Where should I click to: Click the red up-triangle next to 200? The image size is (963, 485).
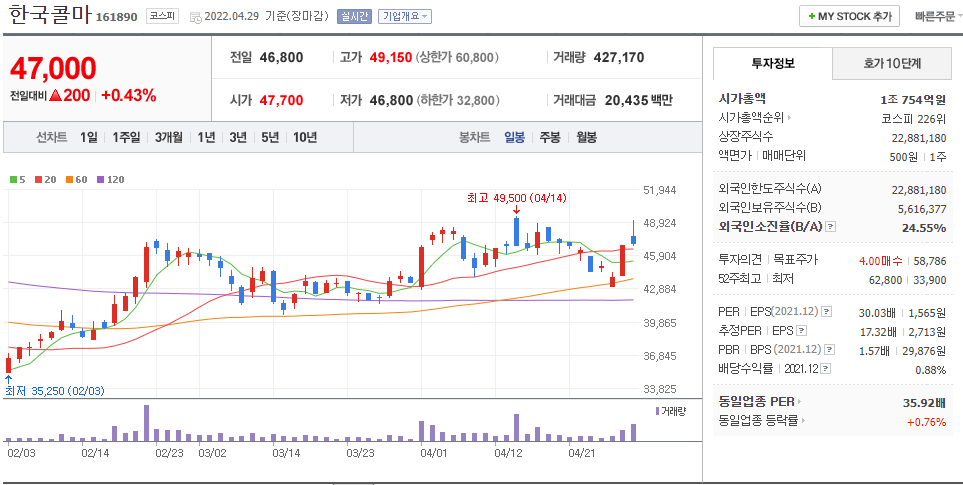tap(55, 96)
